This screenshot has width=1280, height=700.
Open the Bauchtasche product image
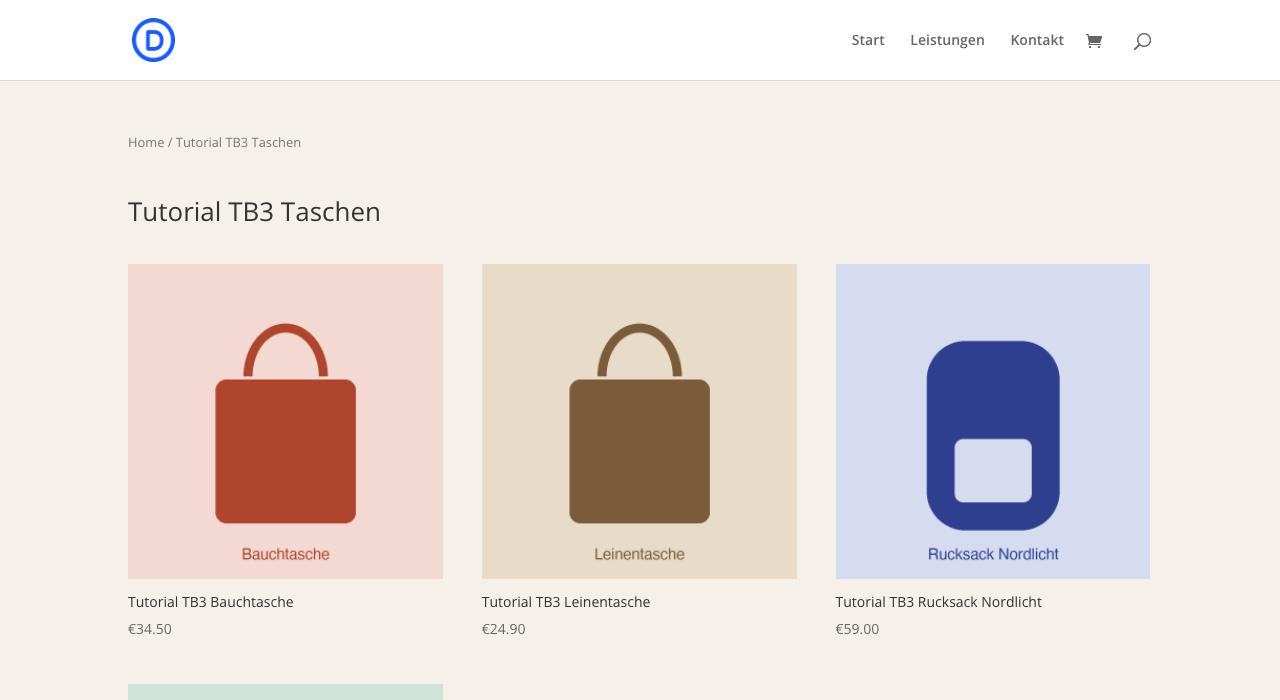tap(285, 421)
